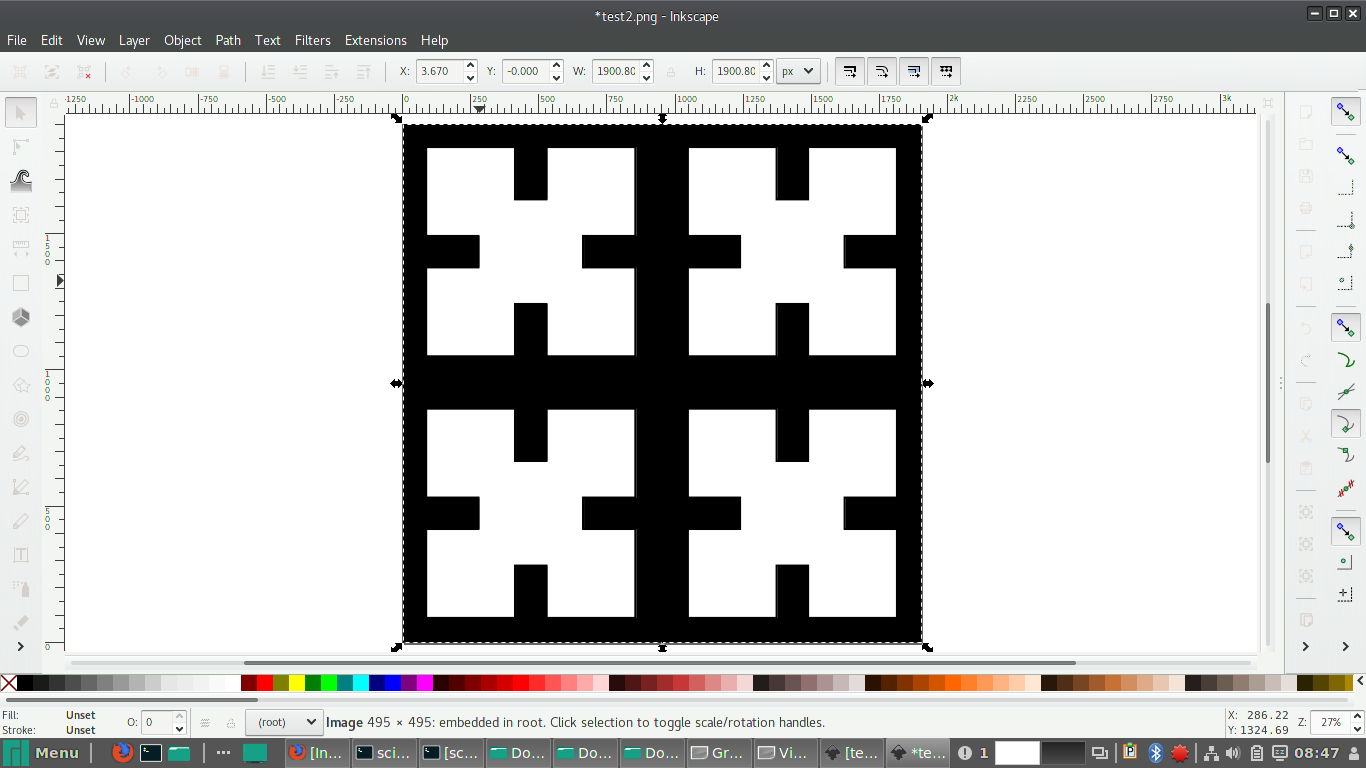Open the Extensions menu
1366x768 pixels.
pos(375,40)
